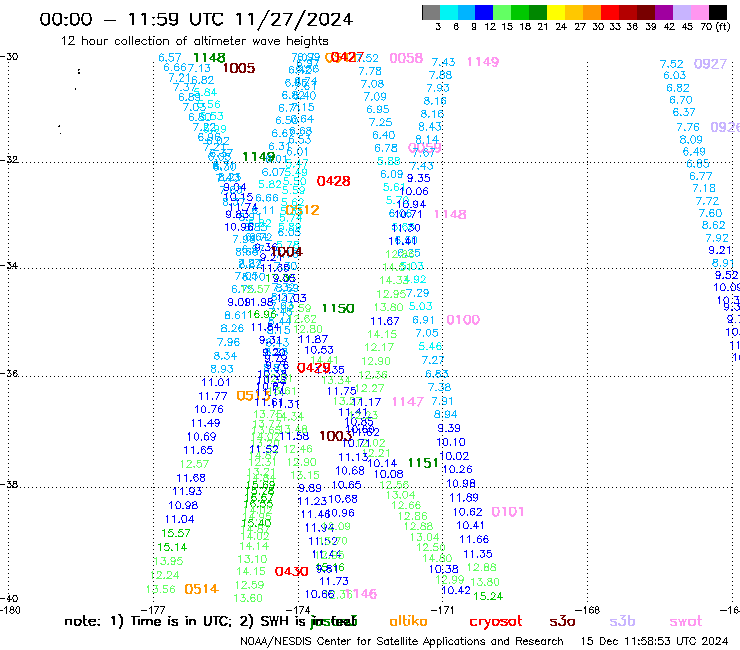
Task: Click the date title 00:00 – 11:59 UTC 11/27/2024
Action: tap(196, 20)
